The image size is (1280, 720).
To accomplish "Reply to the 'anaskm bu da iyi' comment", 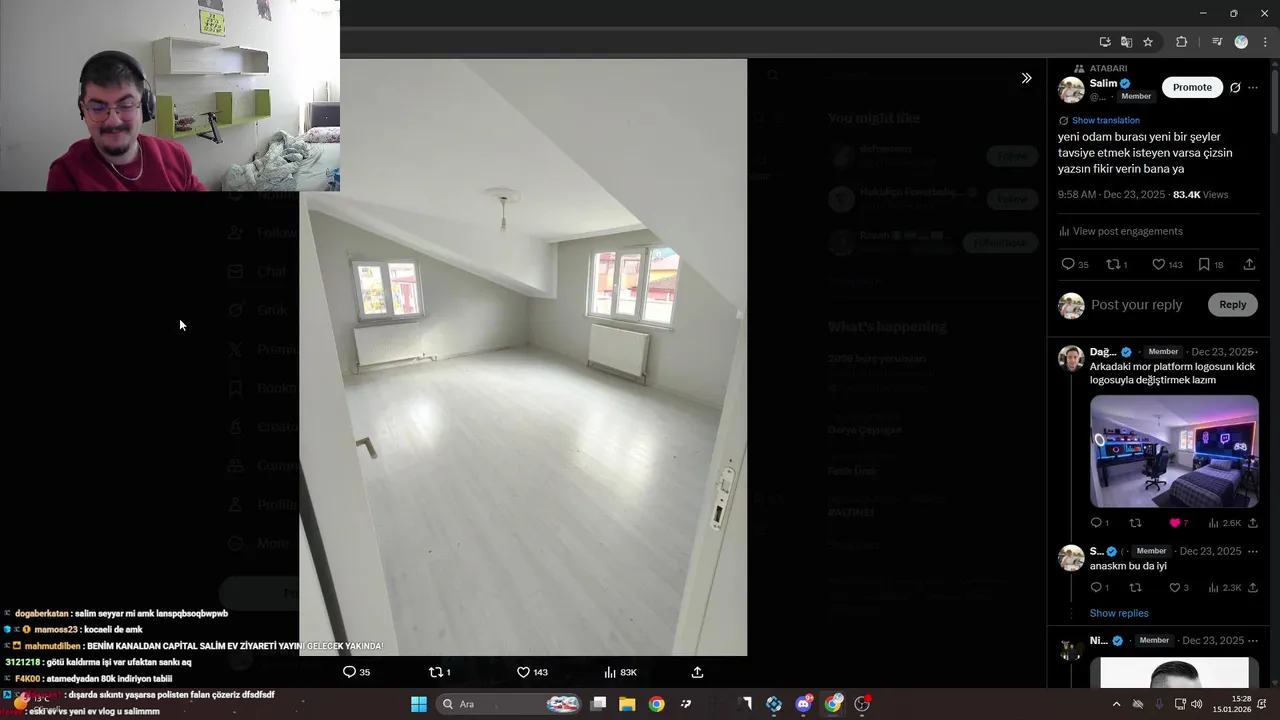I will (1099, 588).
